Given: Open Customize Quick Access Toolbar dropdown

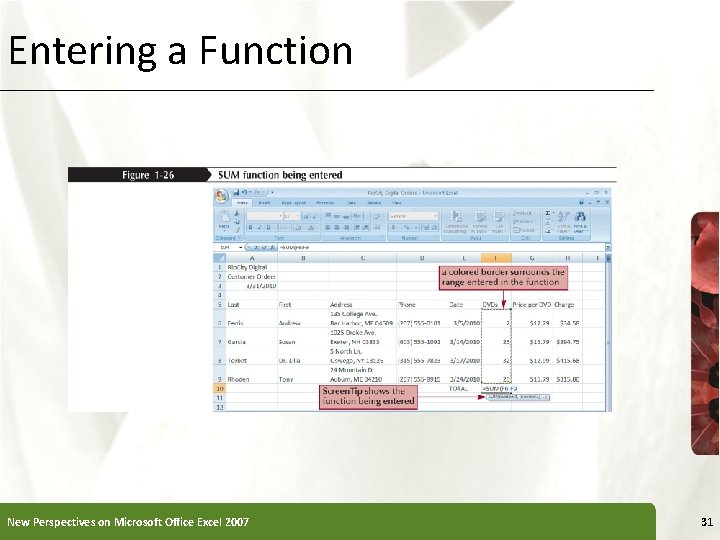Looking at the screenshot, I should [x=272, y=192].
